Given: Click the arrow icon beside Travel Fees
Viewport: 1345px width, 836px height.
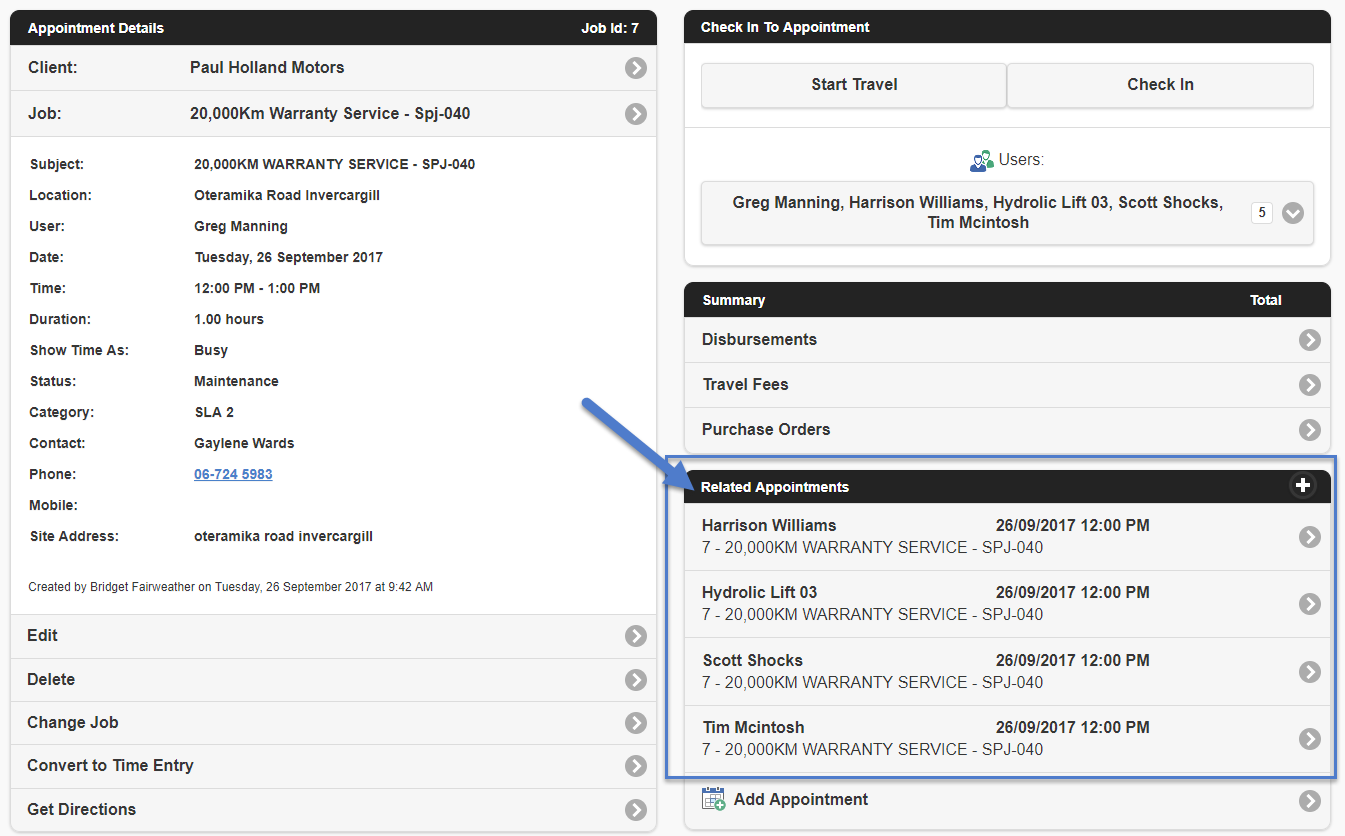Looking at the screenshot, I should tap(1309, 385).
